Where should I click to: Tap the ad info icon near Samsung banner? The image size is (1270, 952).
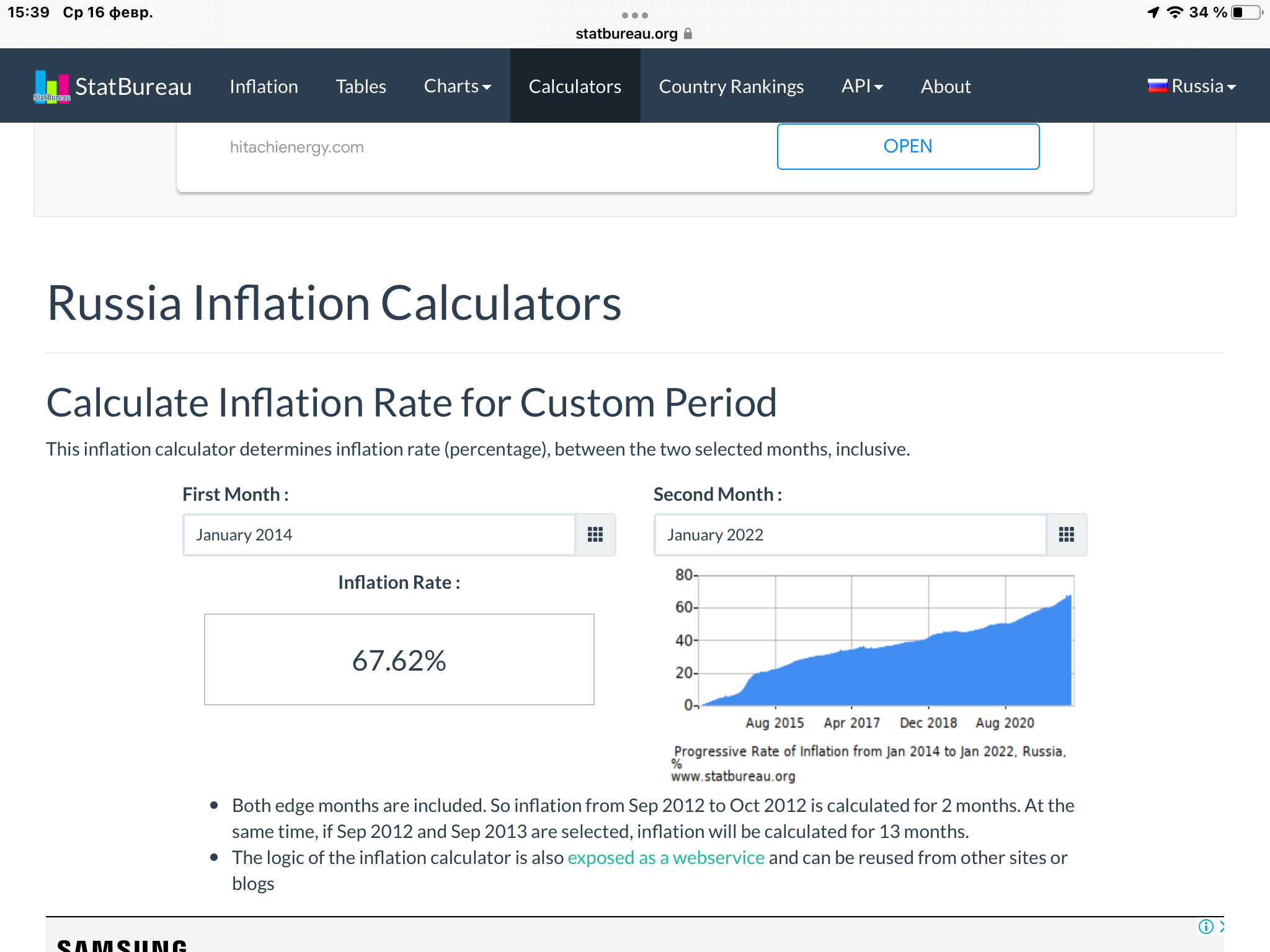click(1206, 927)
